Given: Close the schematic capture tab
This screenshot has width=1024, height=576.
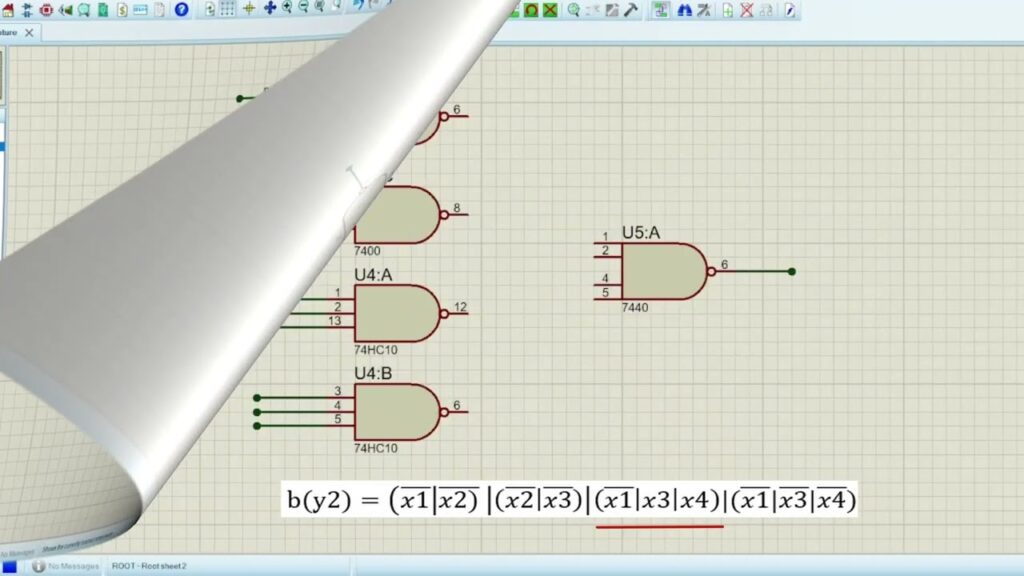Looking at the screenshot, I should [29, 33].
